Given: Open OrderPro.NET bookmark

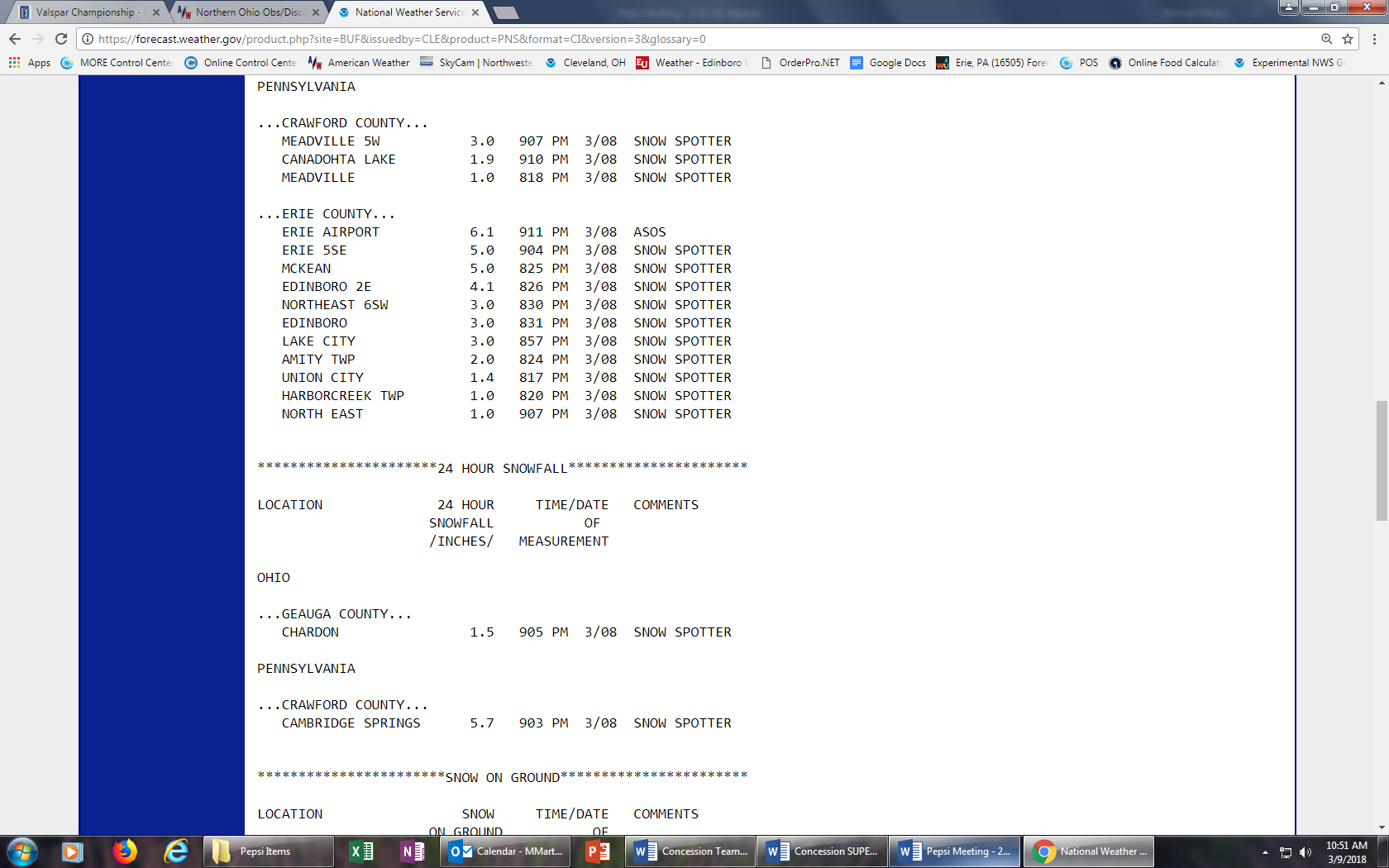Looking at the screenshot, I should 800,63.
